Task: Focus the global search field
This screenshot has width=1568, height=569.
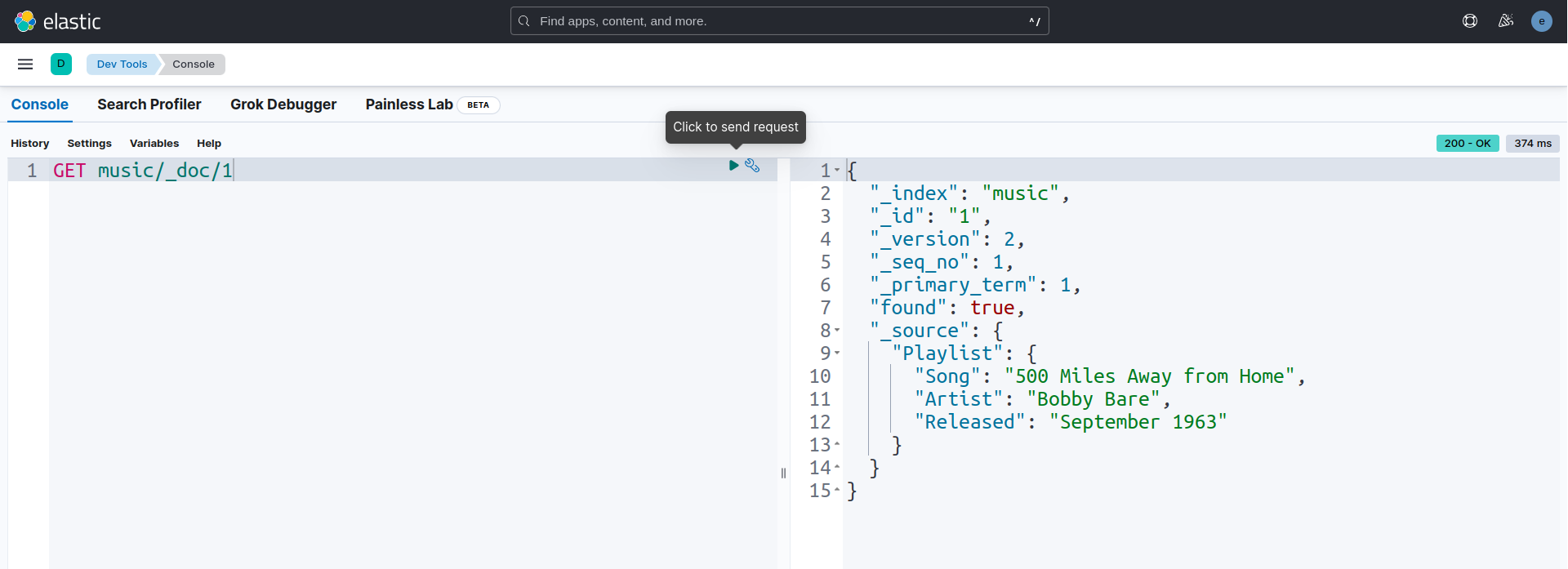Action: point(779,21)
